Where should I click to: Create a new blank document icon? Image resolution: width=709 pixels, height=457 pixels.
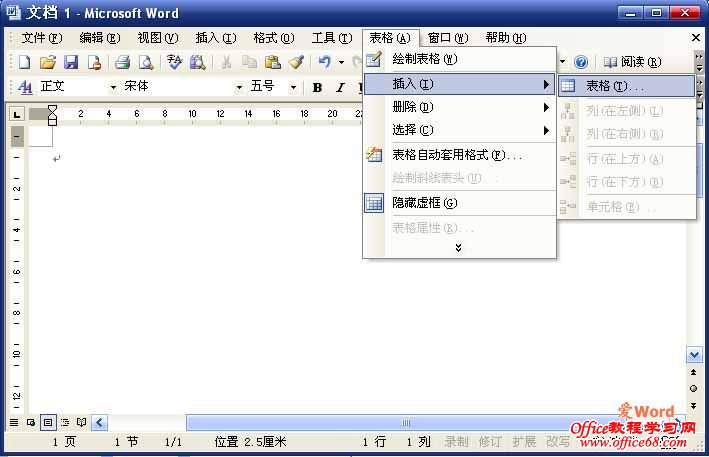[24, 62]
